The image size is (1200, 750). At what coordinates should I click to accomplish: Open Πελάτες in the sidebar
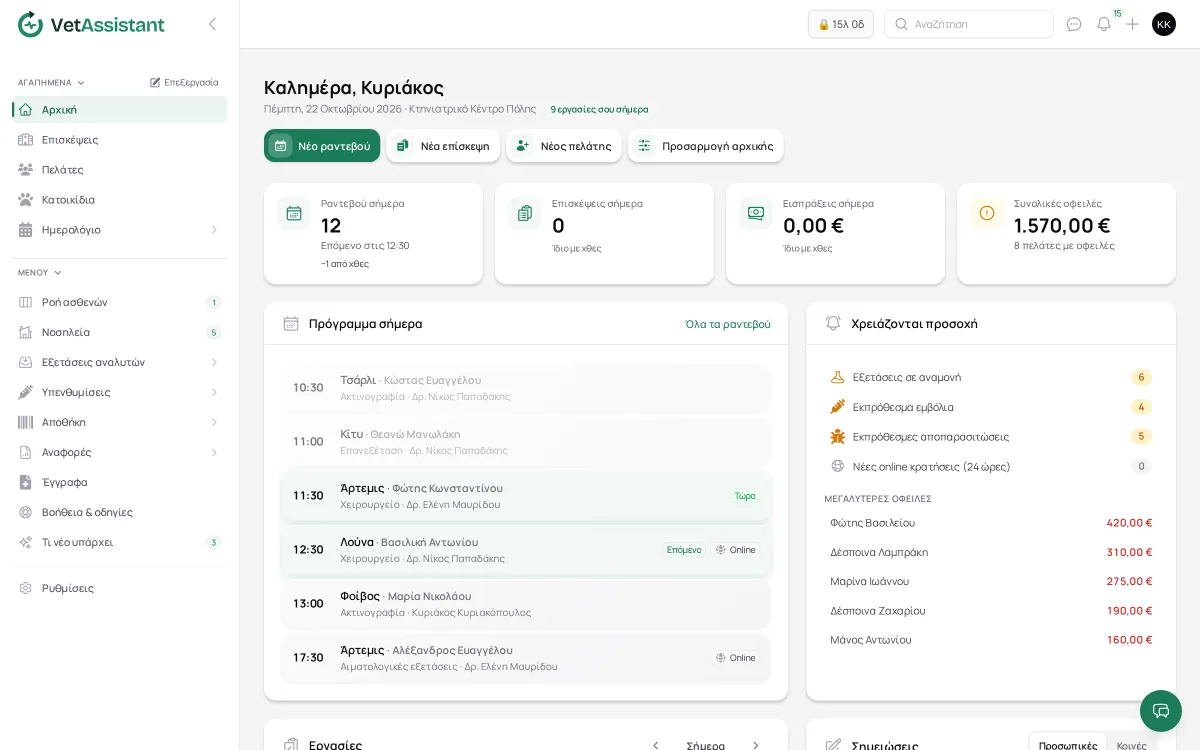tap(120, 170)
